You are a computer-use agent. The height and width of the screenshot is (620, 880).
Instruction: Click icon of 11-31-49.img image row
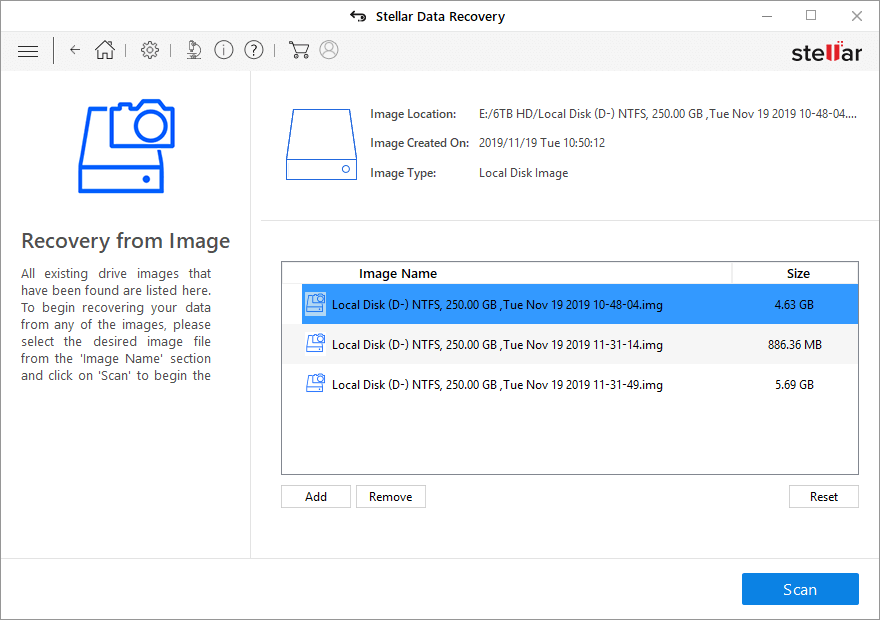(315, 384)
